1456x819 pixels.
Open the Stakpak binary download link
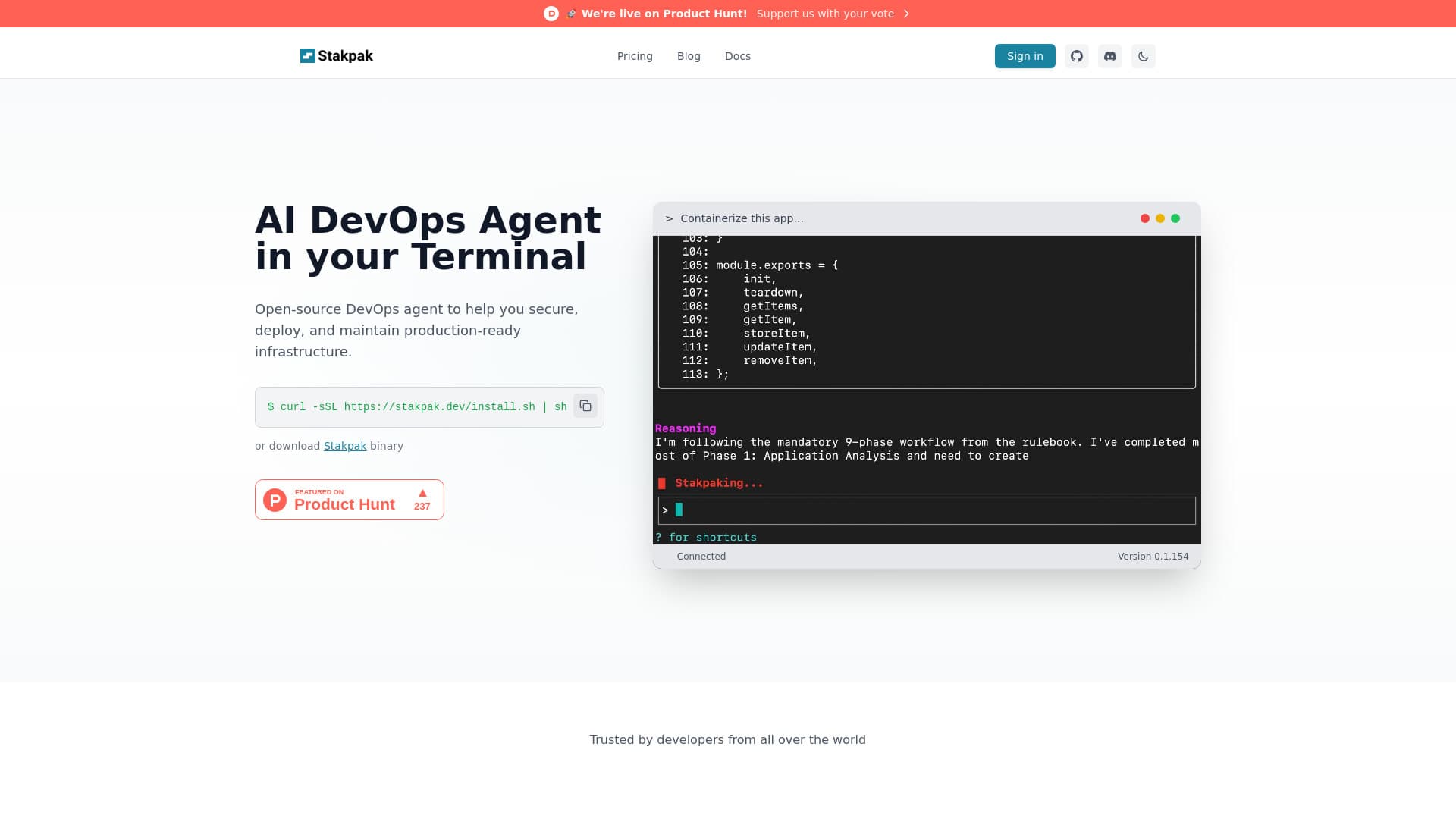(345, 446)
